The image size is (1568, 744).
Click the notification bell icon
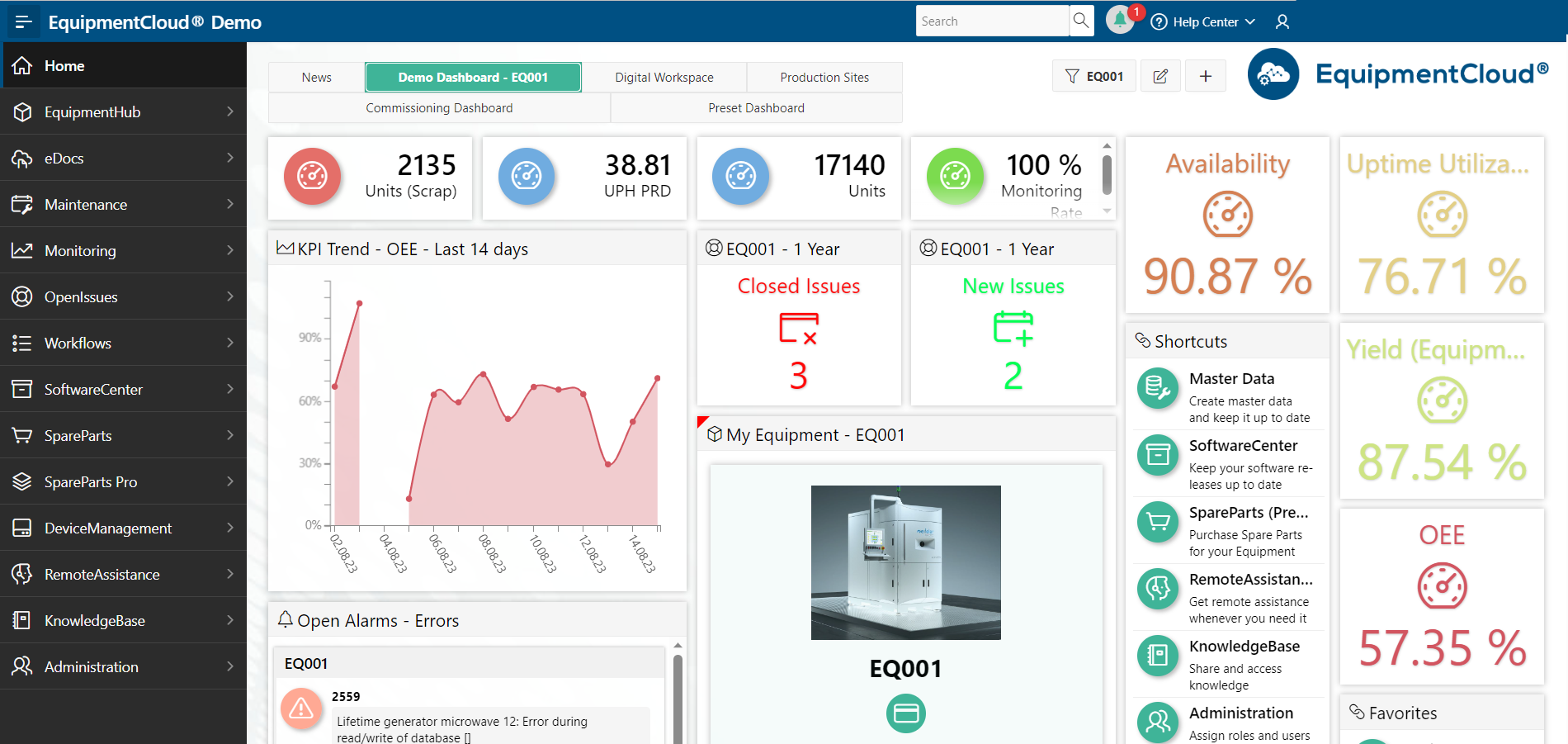1119,20
